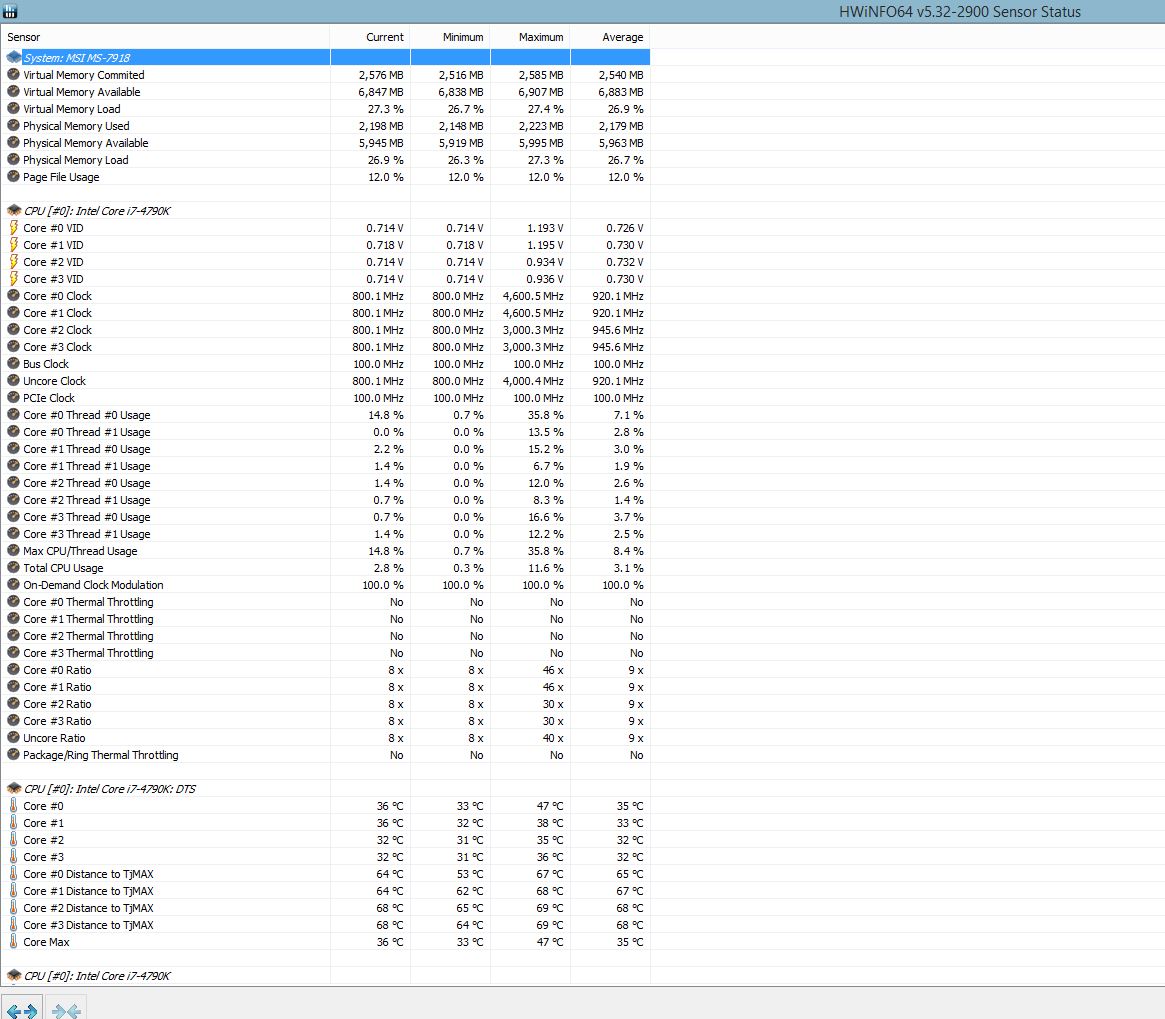The width and height of the screenshot is (1165, 1019).
Task: Select the CPU [#0]: Intel Core i7-4790K: DTS group
Action: coord(110,789)
